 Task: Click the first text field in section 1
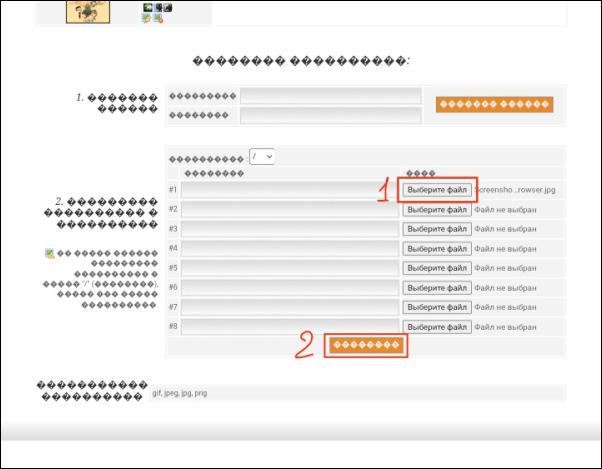tap(330, 96)
